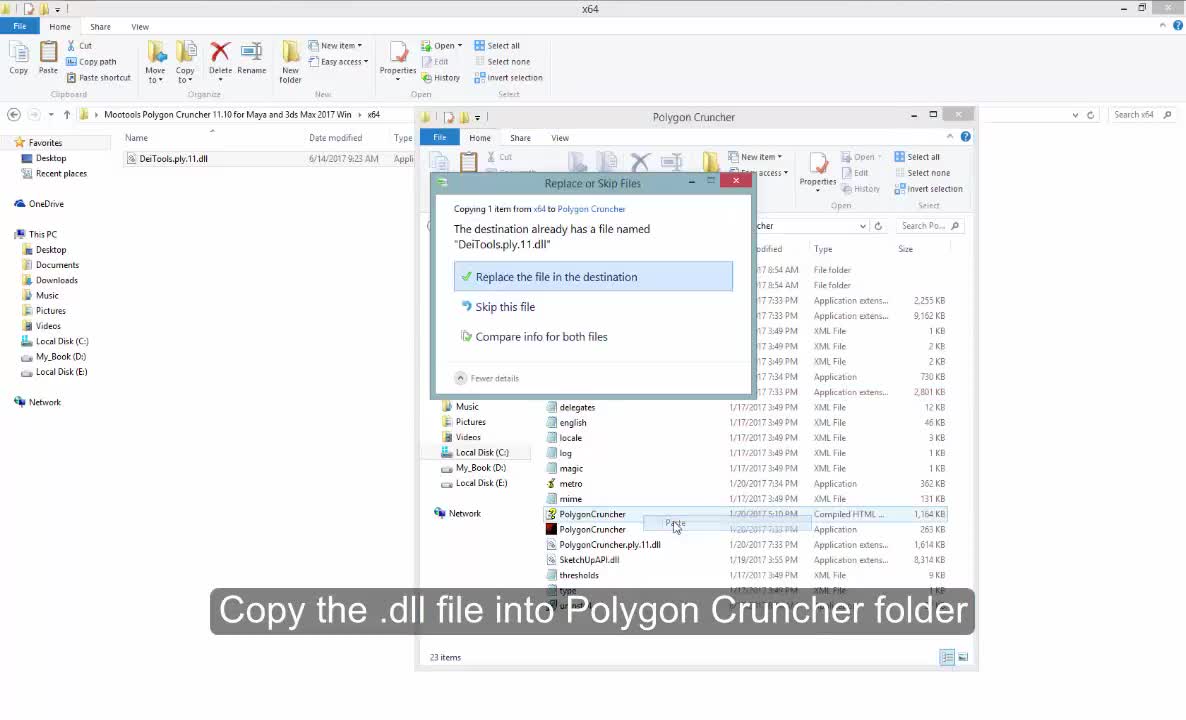Switch to details view in Polygon Cruncher status bar
Image resolution: width=1186 pixels, height=720 pixels.
pos(947,657)
